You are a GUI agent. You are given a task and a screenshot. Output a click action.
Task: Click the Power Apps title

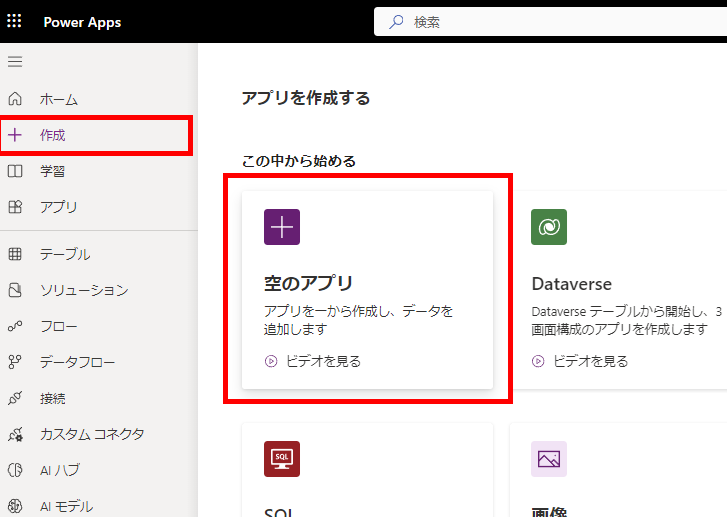82,22
